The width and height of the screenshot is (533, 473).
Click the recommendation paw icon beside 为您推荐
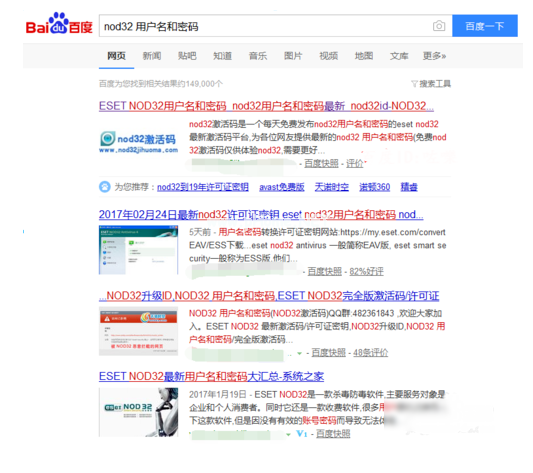click(x=105, y=187)
